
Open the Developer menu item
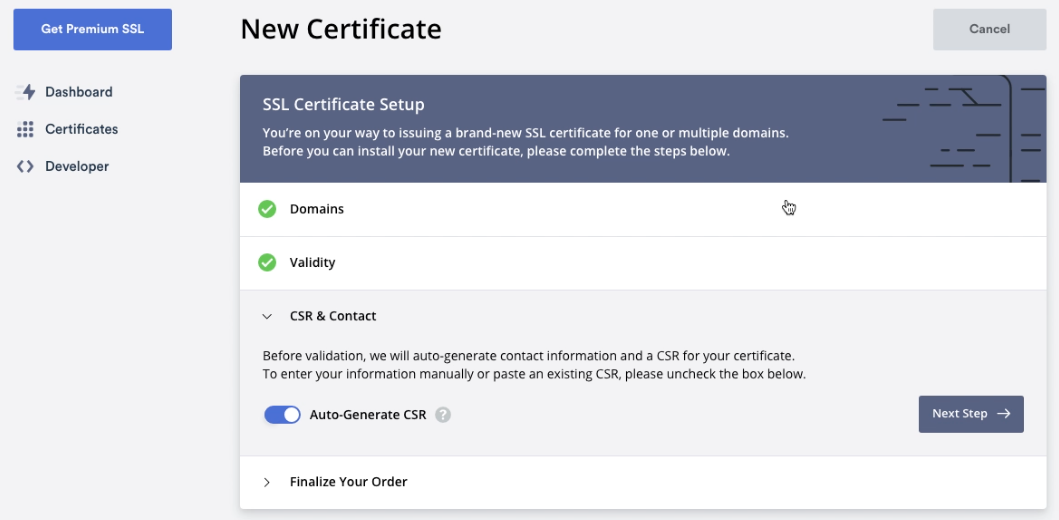[62, 167]
